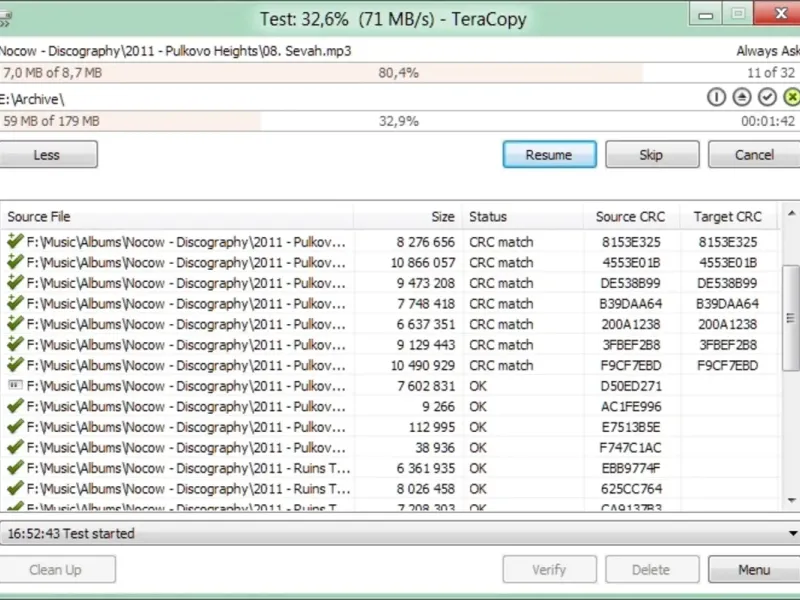Skip the current file

tap(652, 155)
